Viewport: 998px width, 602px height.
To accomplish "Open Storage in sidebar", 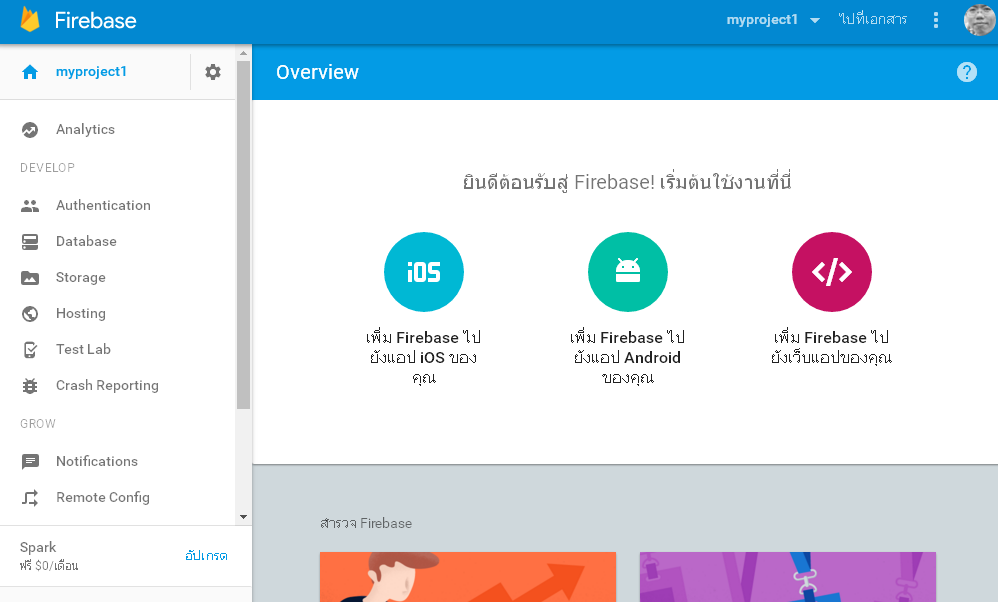I will [x=81, y=277].
